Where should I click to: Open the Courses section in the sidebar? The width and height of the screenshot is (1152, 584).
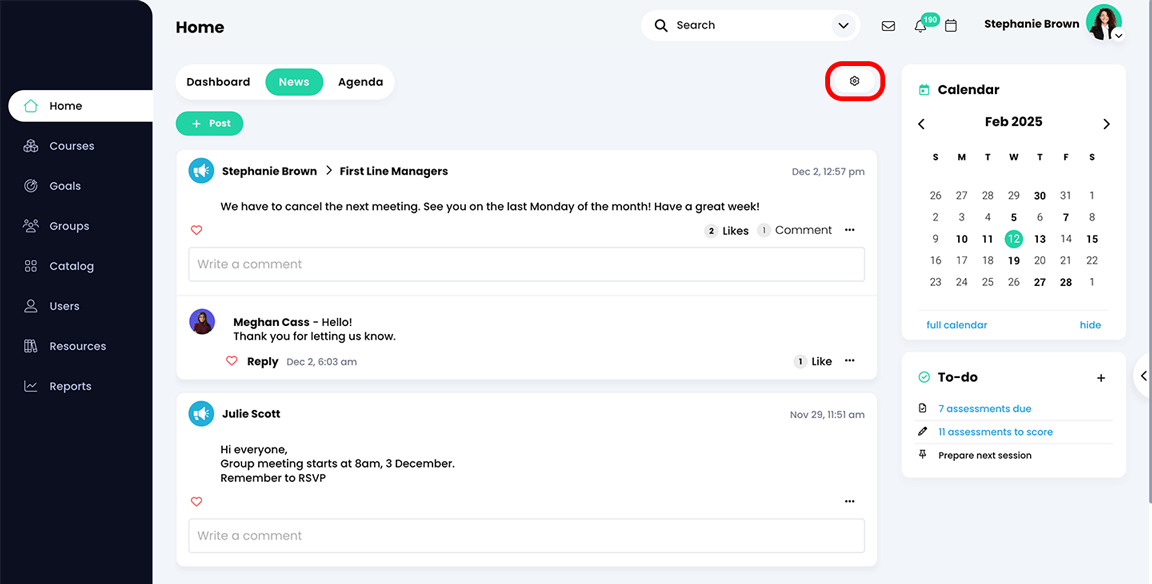[x=71, y=145]
